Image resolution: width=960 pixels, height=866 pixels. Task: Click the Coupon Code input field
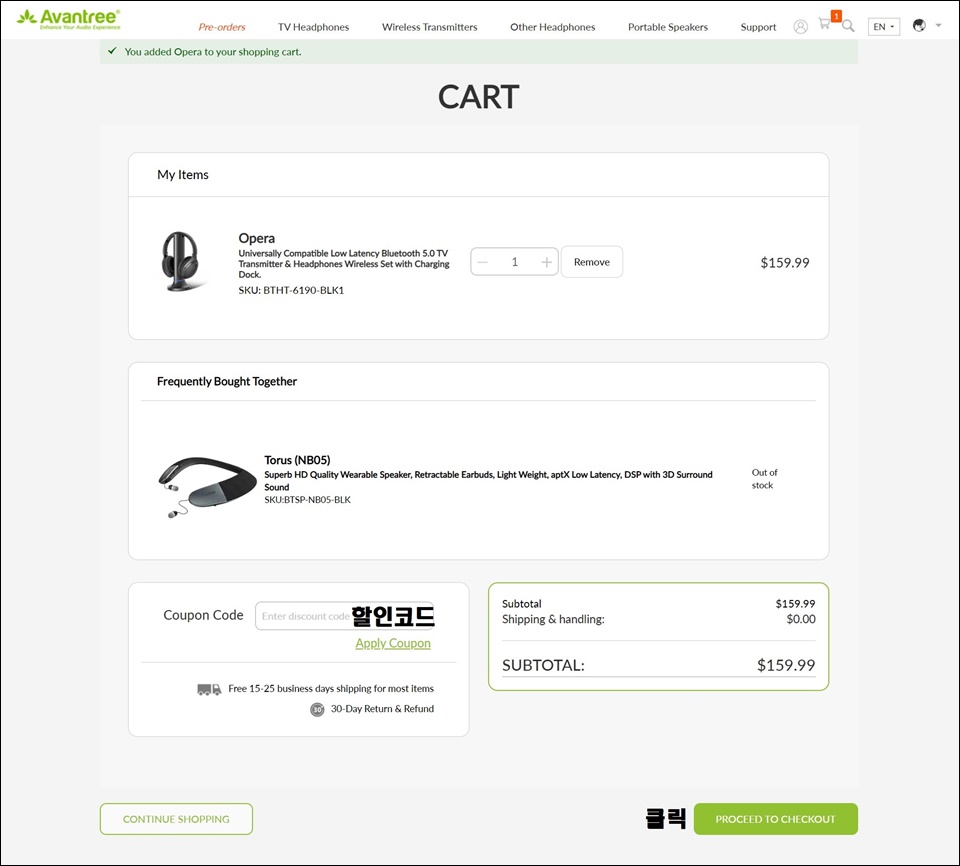(x=345, y=616)
